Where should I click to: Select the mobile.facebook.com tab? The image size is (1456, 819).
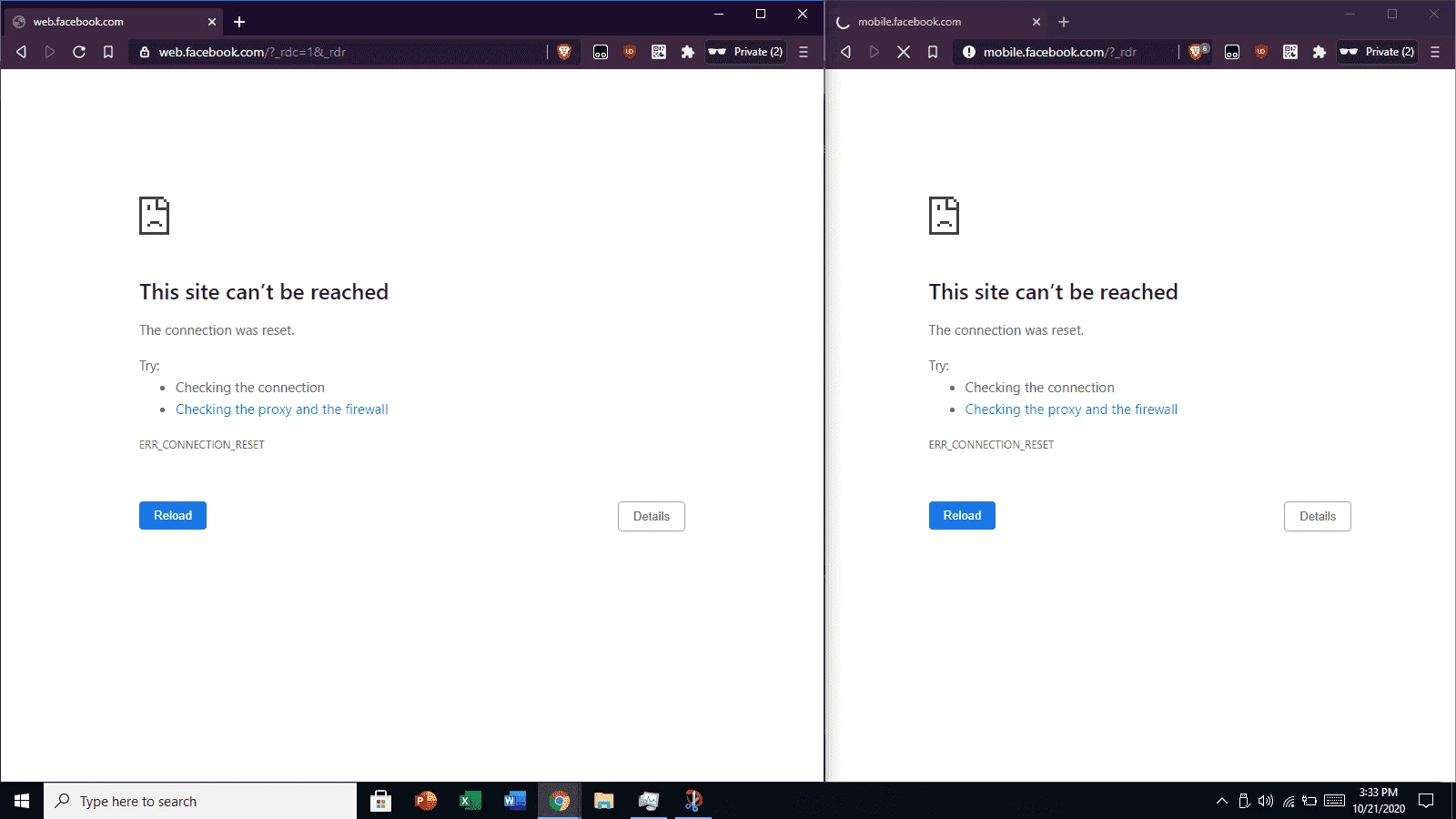(x=937, y=22)
